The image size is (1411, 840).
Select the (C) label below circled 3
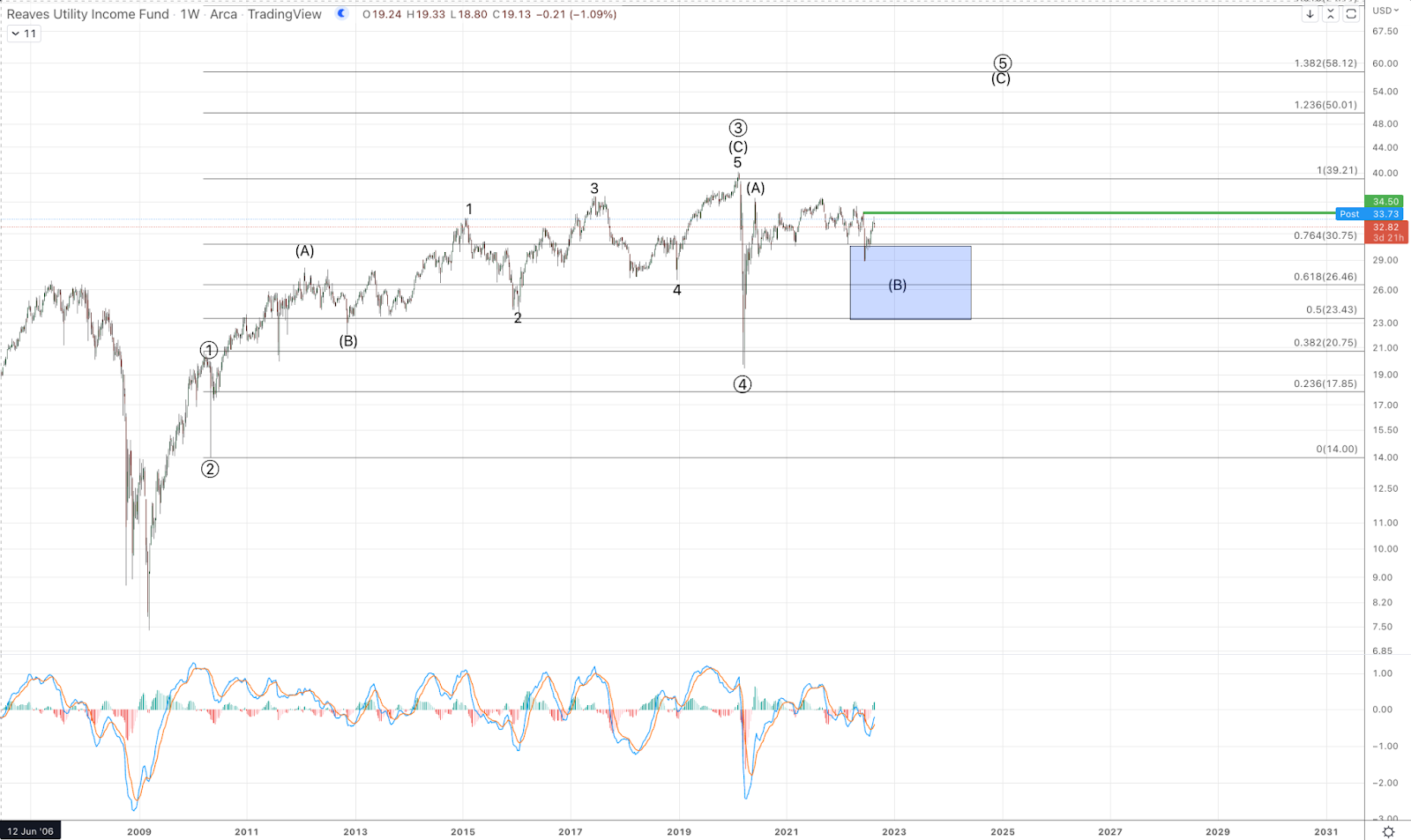click(738, 147)
